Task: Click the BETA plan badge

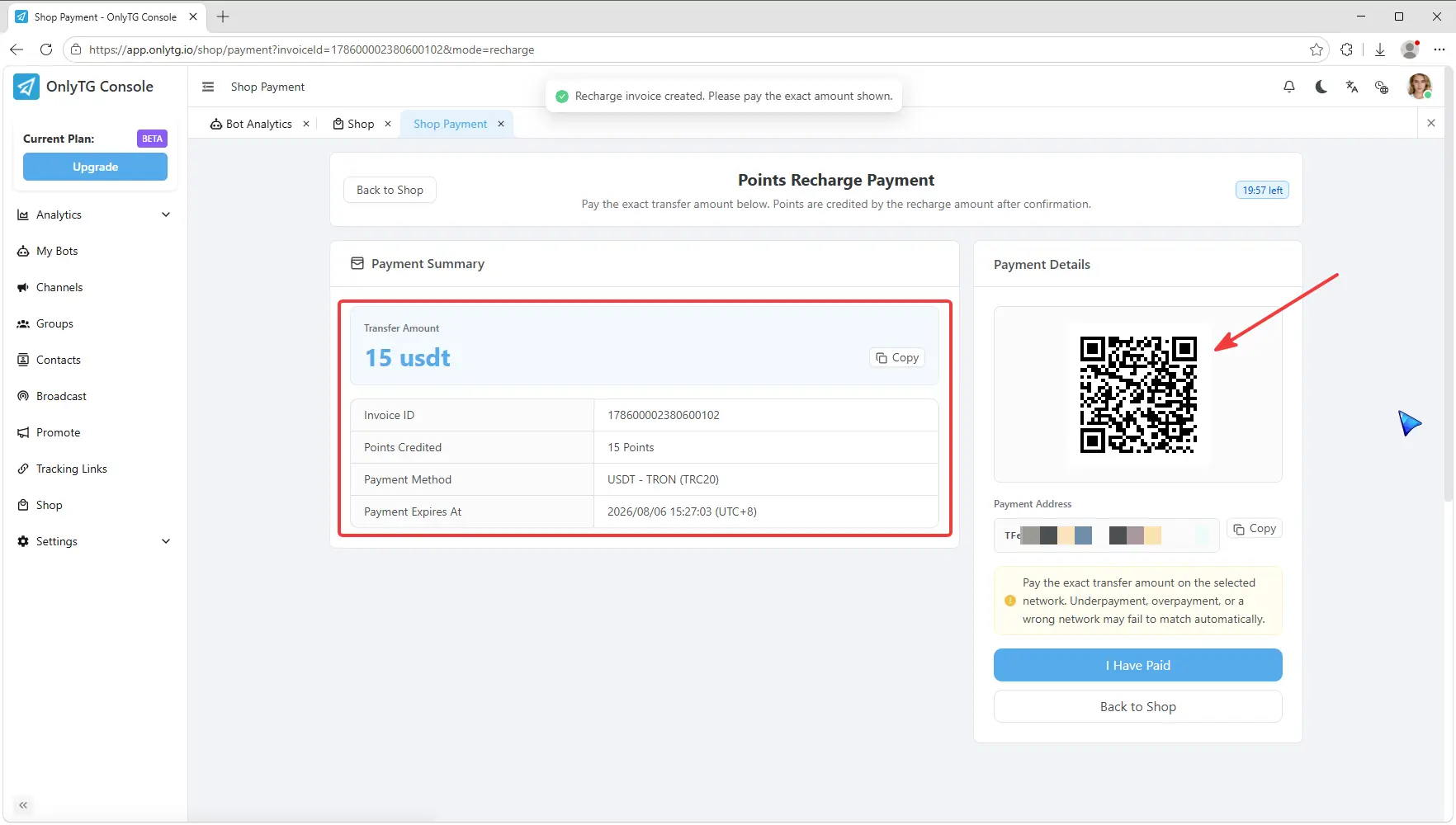Action: (x=152, y=139)
